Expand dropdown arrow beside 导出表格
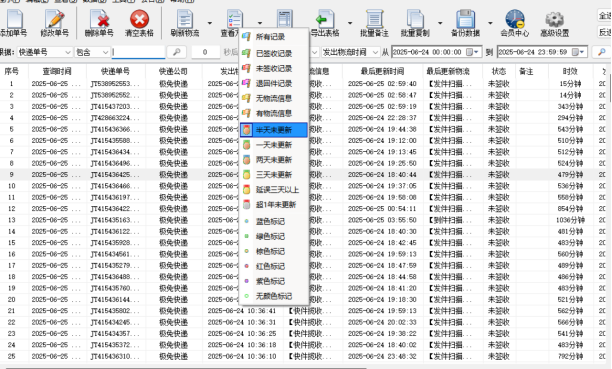 coord(350,23)
